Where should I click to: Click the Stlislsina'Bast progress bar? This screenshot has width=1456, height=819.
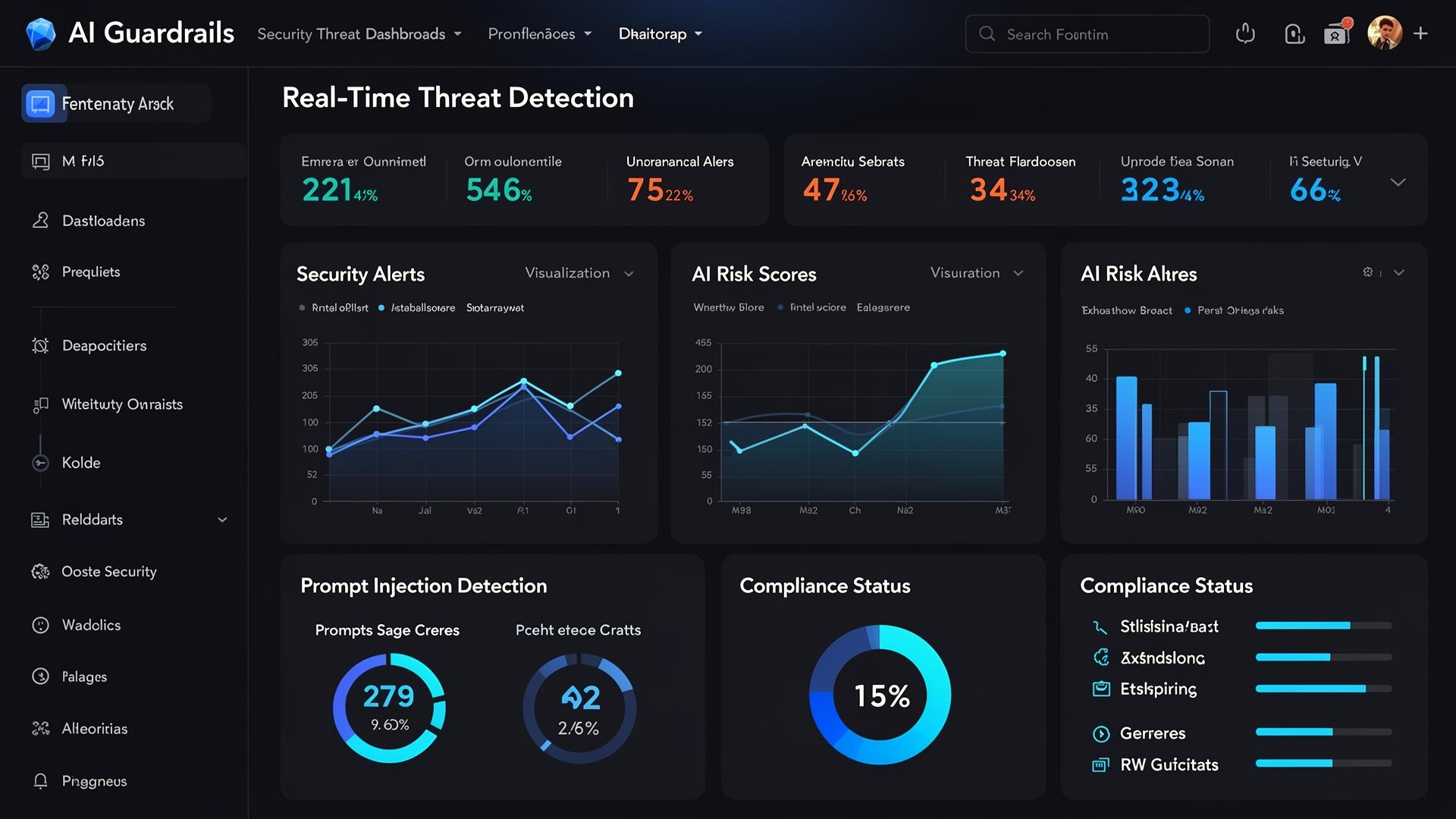pyautogui.click(x=1323, y=626)
